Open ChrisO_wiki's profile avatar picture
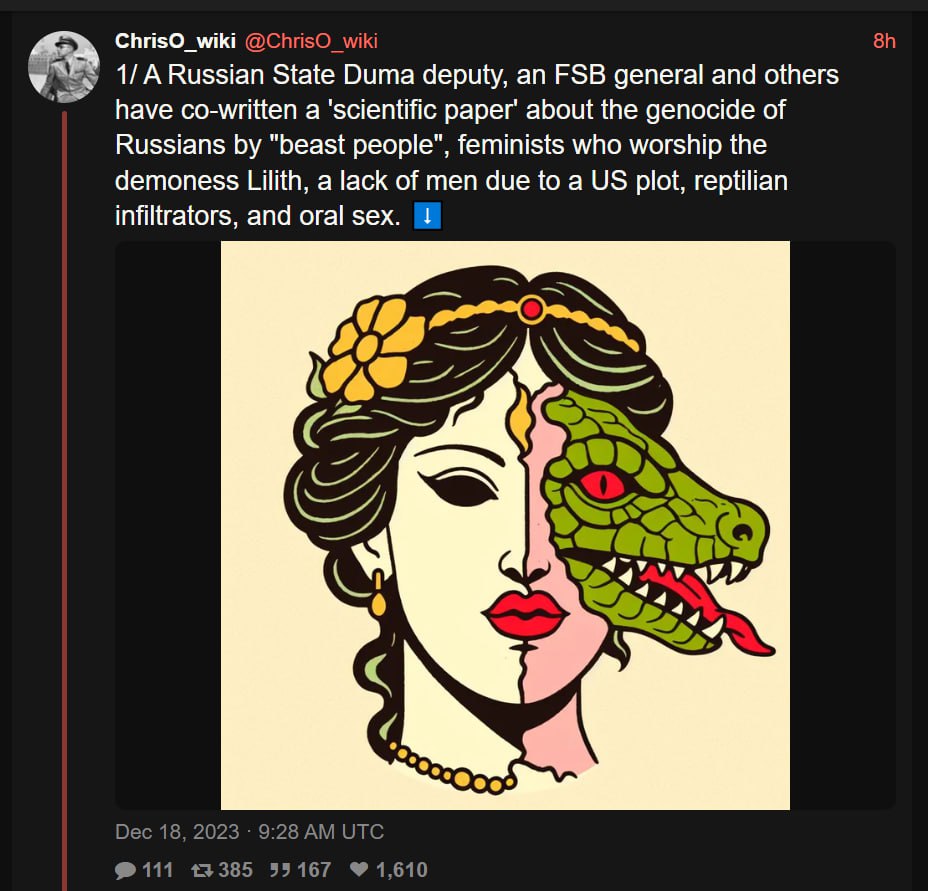The height and width of the screenshot is (891, 928). [64, 66]
